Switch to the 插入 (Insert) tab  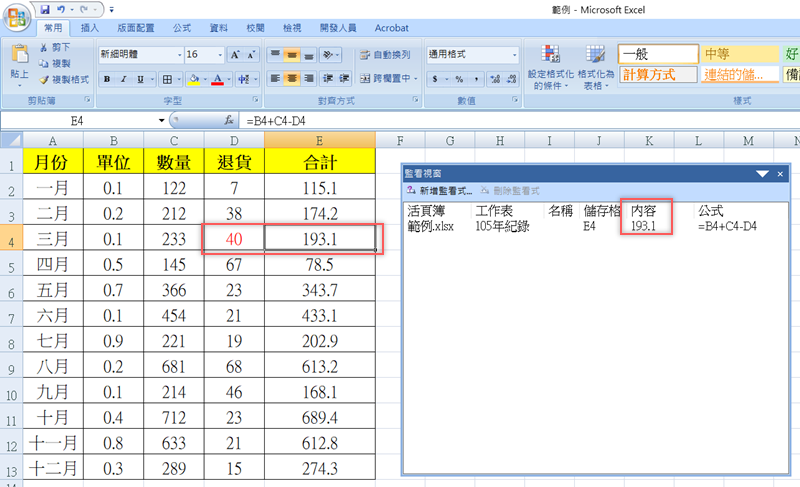pos(89,29)
